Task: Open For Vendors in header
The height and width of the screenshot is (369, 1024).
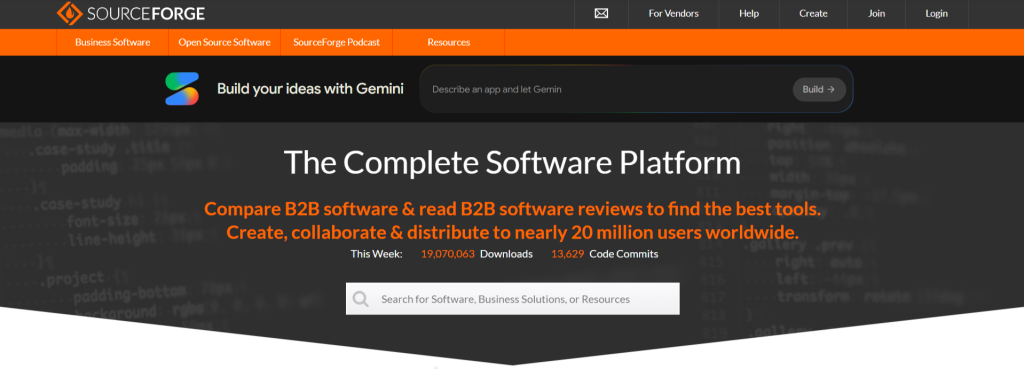Action: click(x=673, y=14)
